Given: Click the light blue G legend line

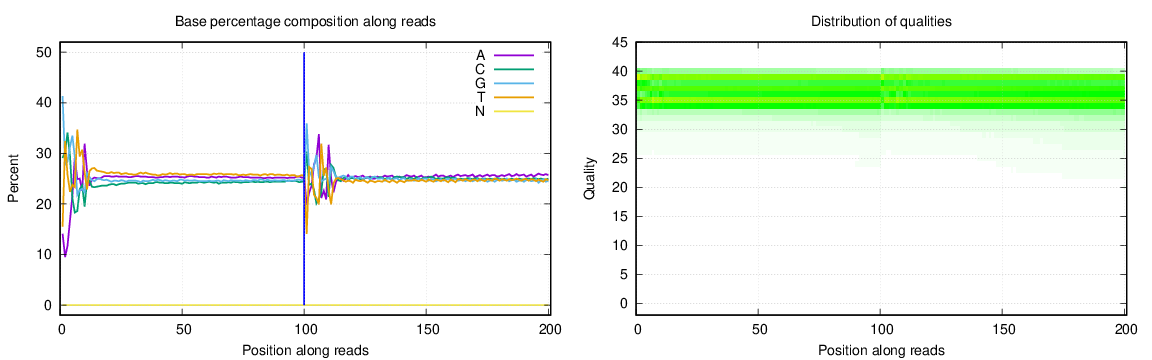Looking at the screenshot, I should [x=514, y=83].
